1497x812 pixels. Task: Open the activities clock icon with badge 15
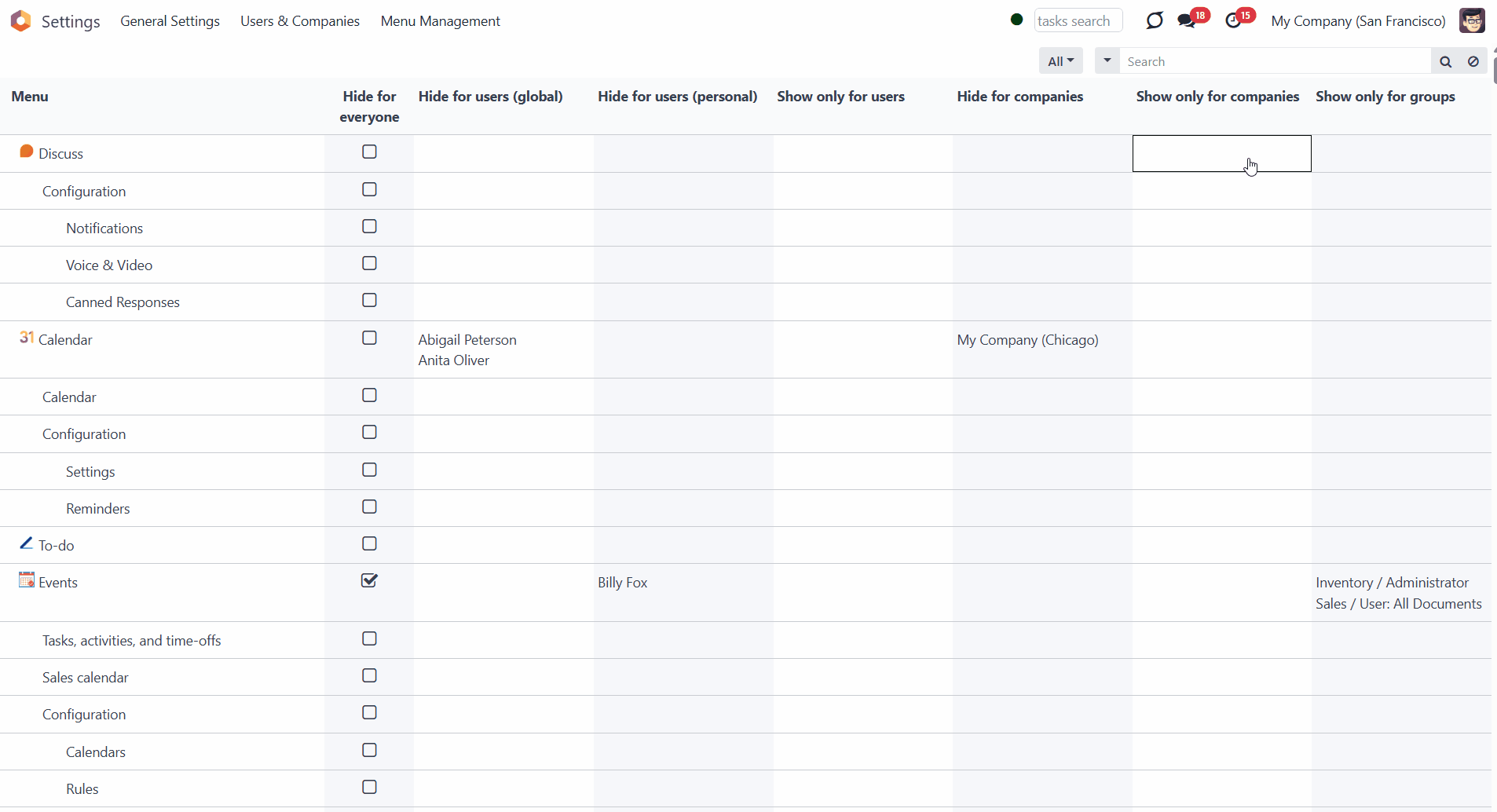point(1234,20)
